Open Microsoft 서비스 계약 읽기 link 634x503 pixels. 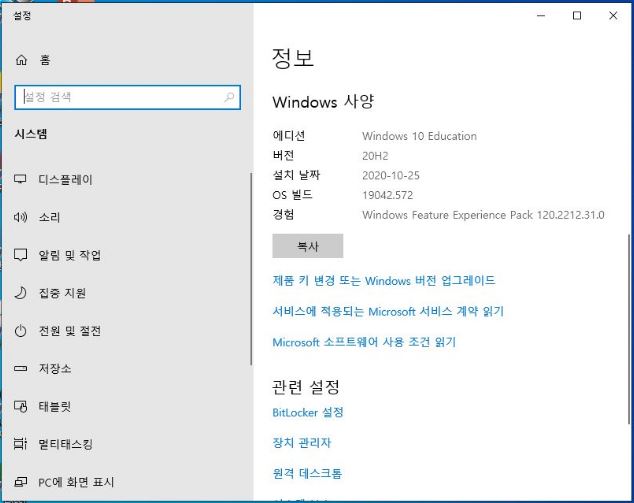click(x=388, y=311)
